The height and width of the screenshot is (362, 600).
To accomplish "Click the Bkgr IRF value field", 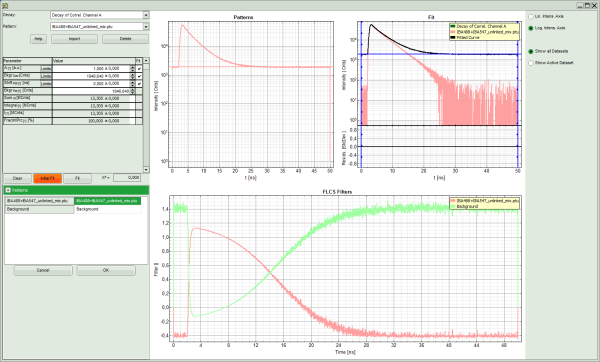I will (91, 91).
